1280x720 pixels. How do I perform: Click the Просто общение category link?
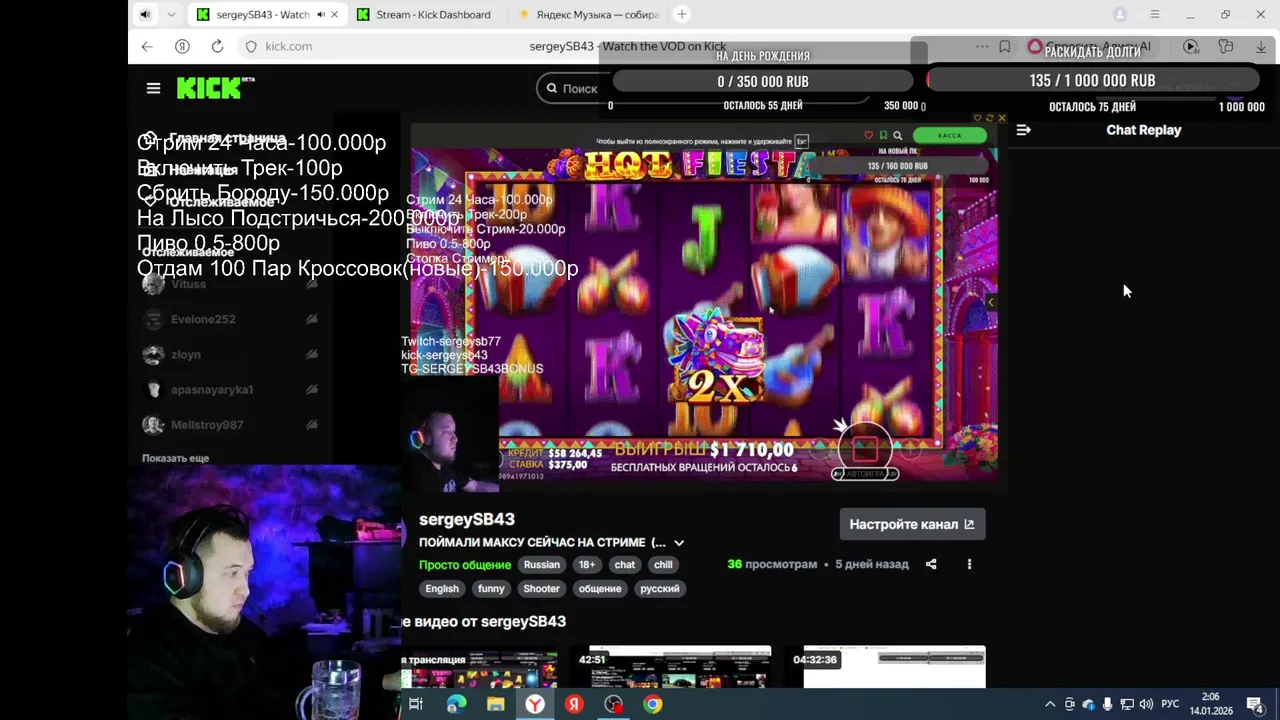(465, 565)
